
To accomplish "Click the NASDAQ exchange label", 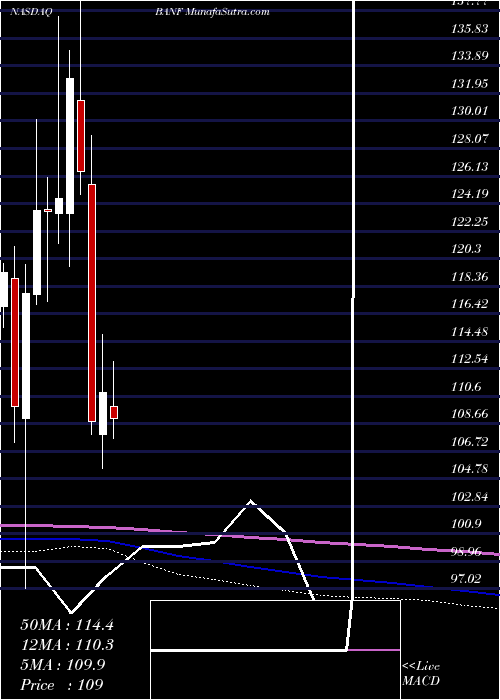I will pos(29,12).
